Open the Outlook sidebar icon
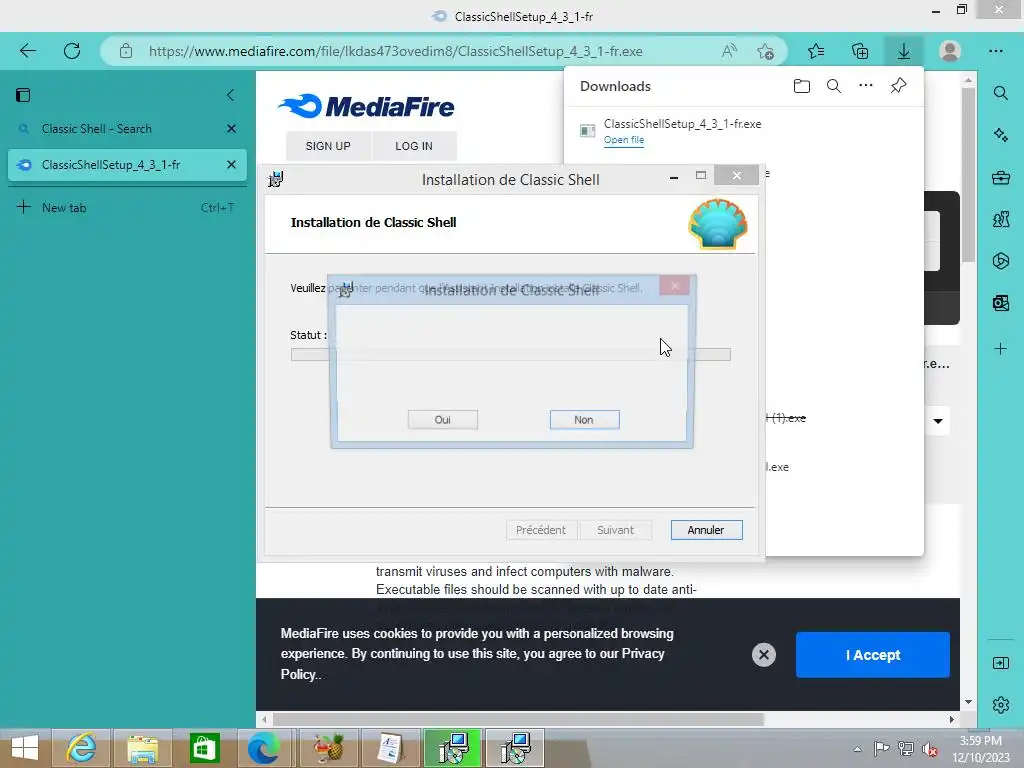This screenshot has height=768, width=1024. tap(1000, 302)
